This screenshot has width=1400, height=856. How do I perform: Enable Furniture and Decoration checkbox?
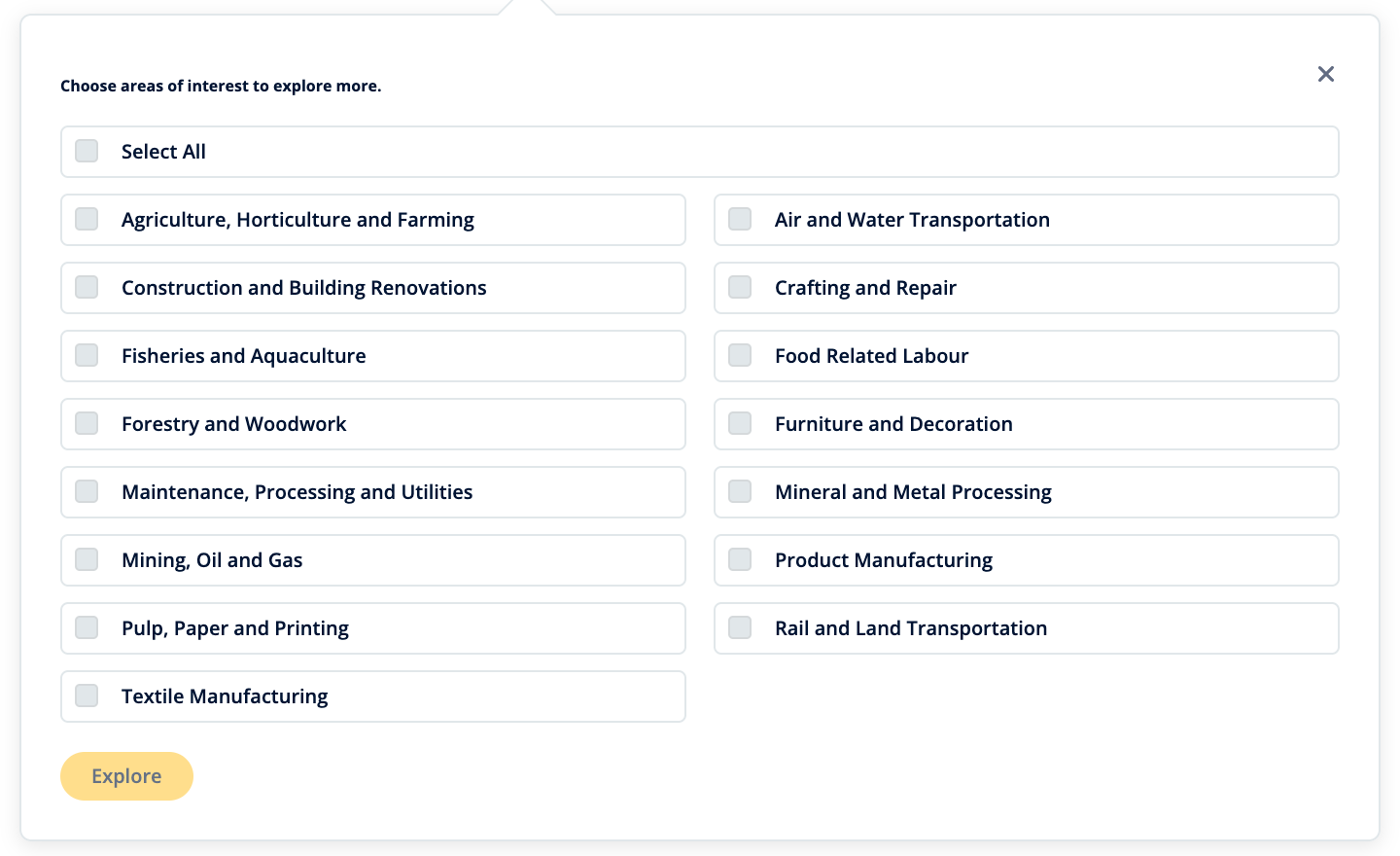(740, 423)
